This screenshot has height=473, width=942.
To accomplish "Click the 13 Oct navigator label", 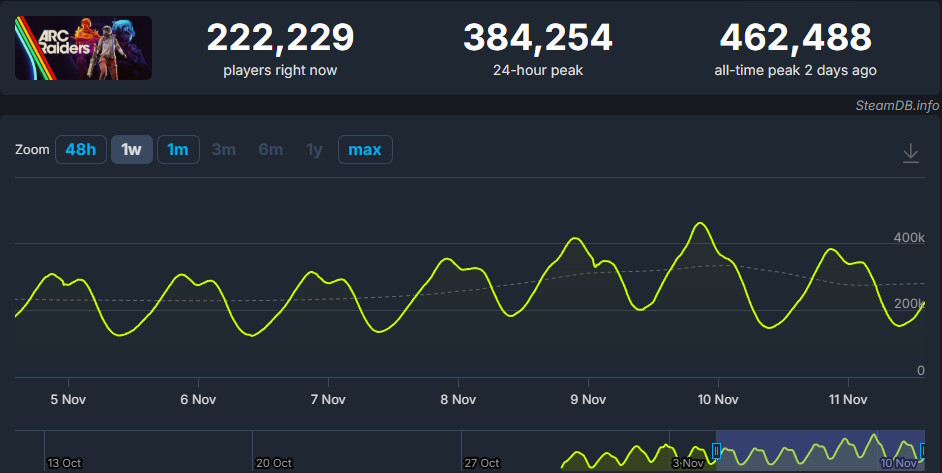I will point(63,463).
